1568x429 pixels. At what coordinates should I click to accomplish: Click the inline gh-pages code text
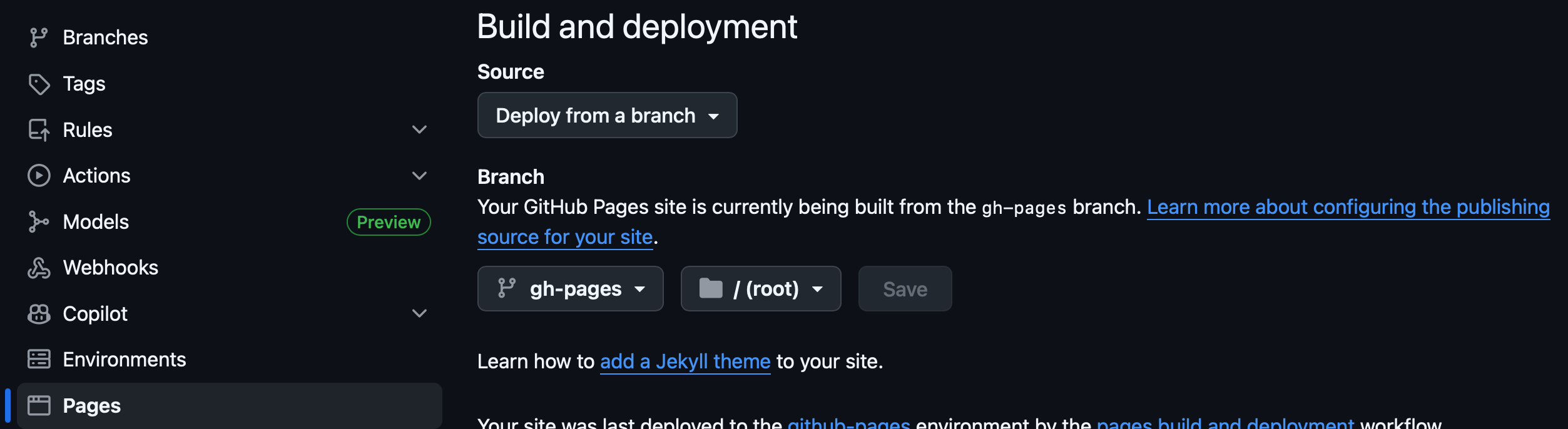(x=1024, y=208)
